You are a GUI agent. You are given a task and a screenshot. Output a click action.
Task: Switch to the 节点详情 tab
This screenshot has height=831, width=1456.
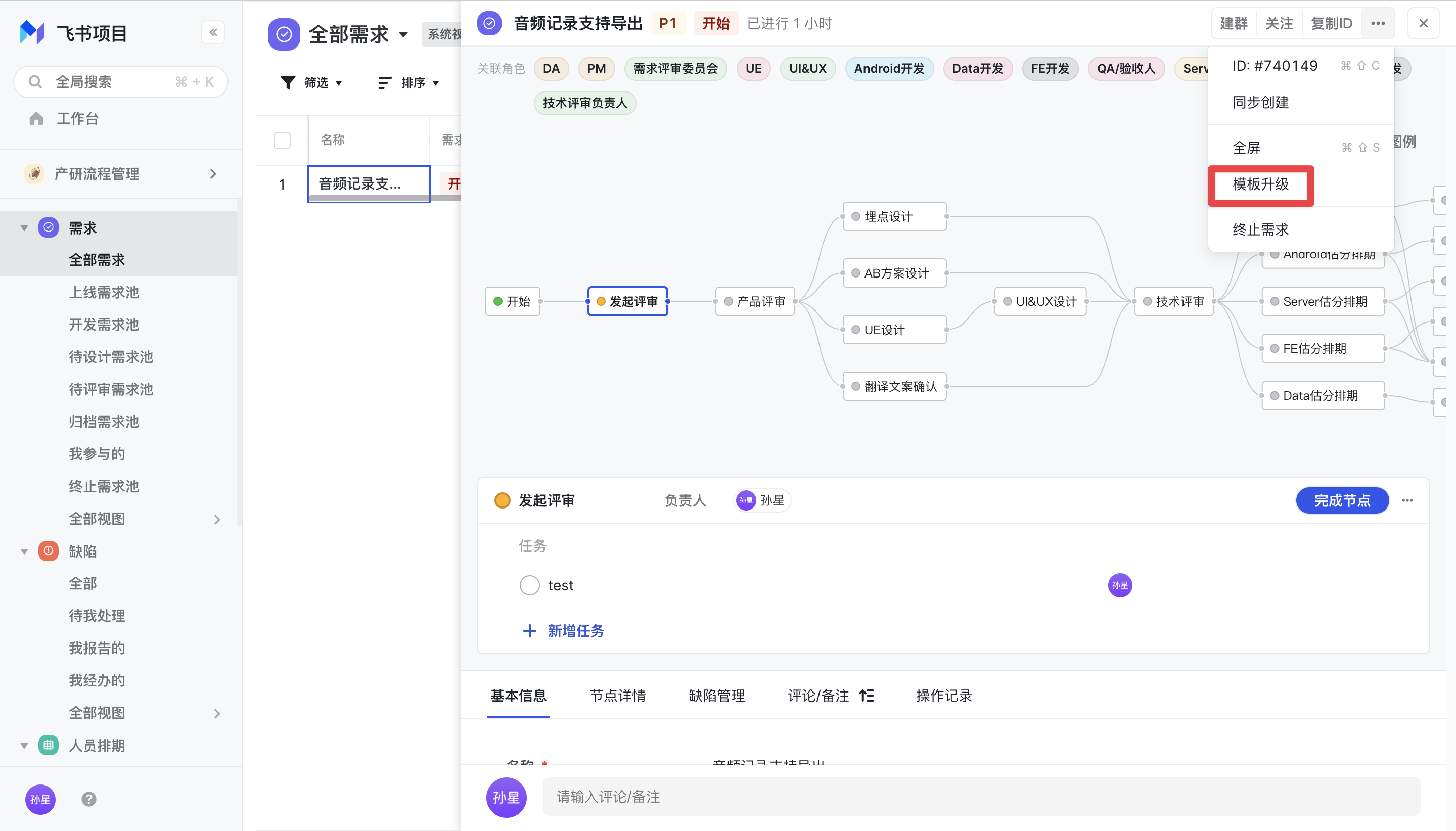coord(618,695)
